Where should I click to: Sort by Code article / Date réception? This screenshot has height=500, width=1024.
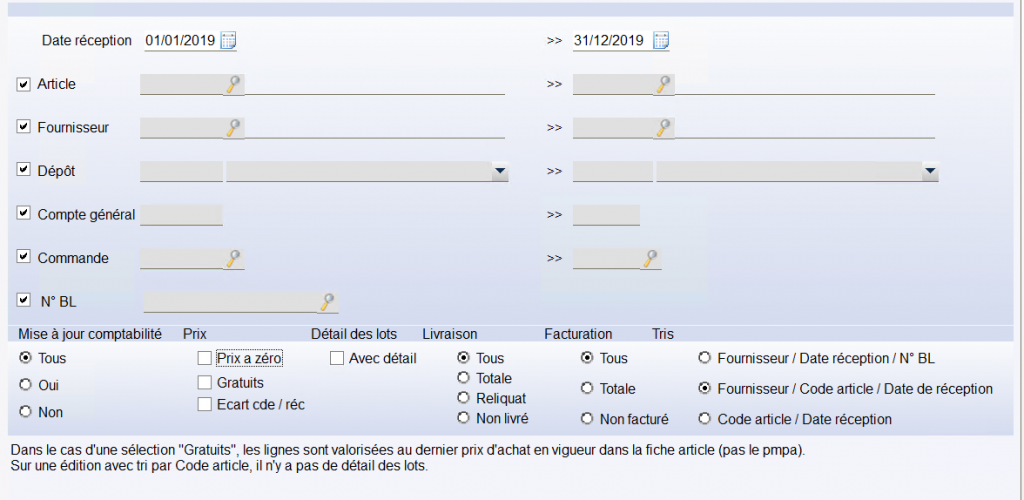click(x=705, y=419)
